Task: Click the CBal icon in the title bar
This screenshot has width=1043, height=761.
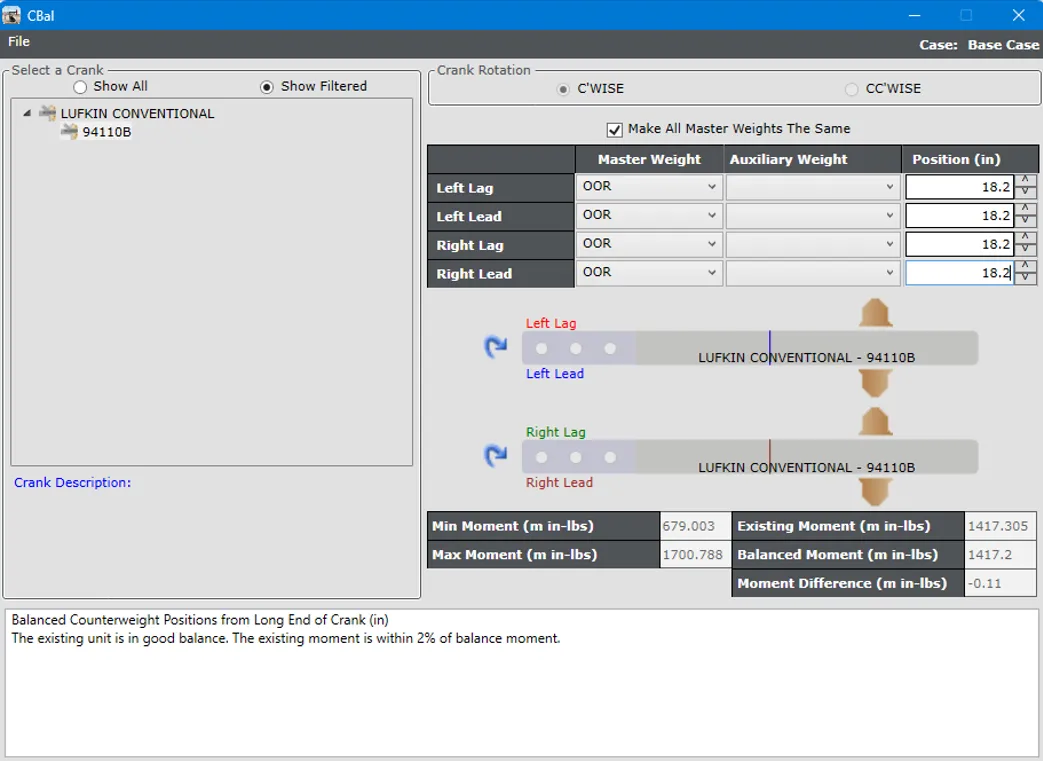Action: 13,15
